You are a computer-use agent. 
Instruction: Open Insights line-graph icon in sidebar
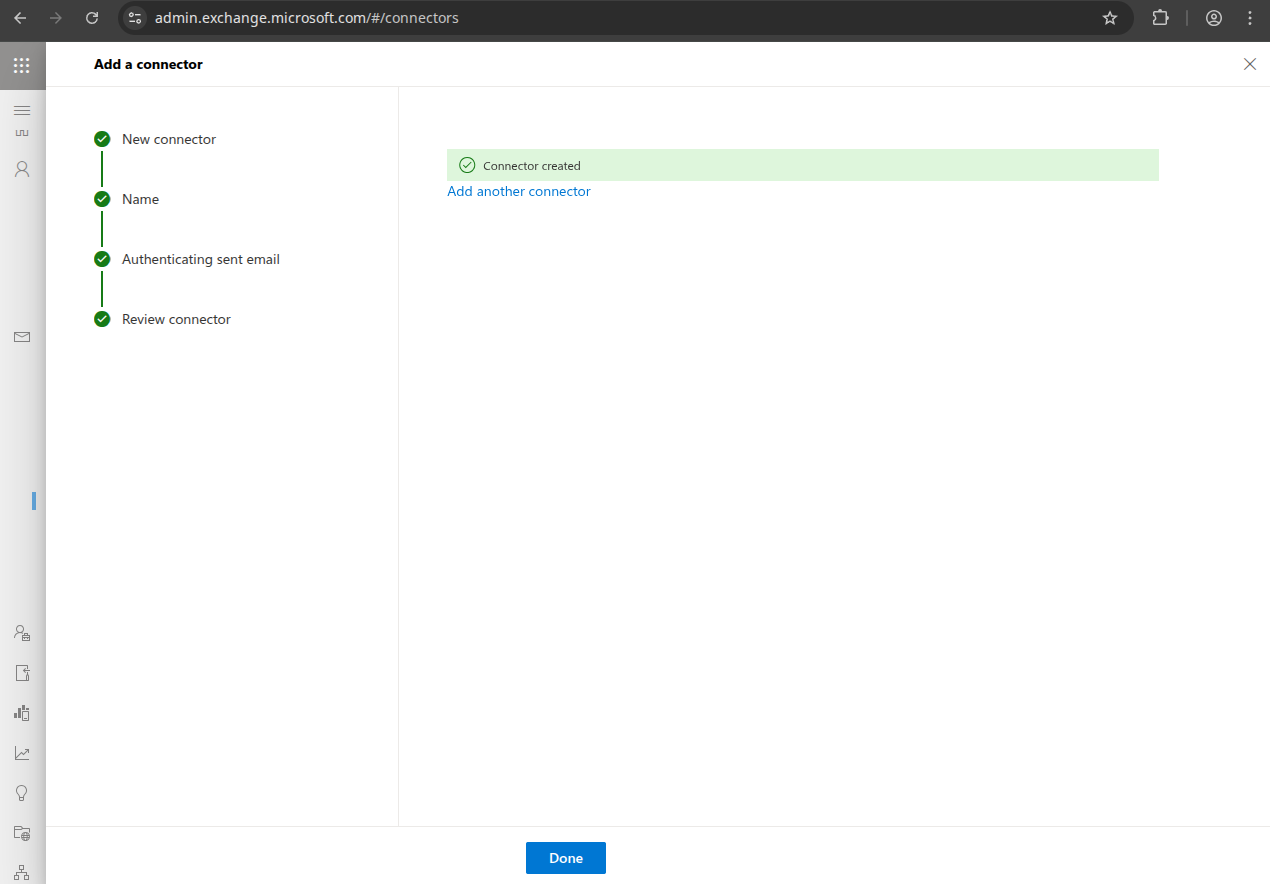22,753
